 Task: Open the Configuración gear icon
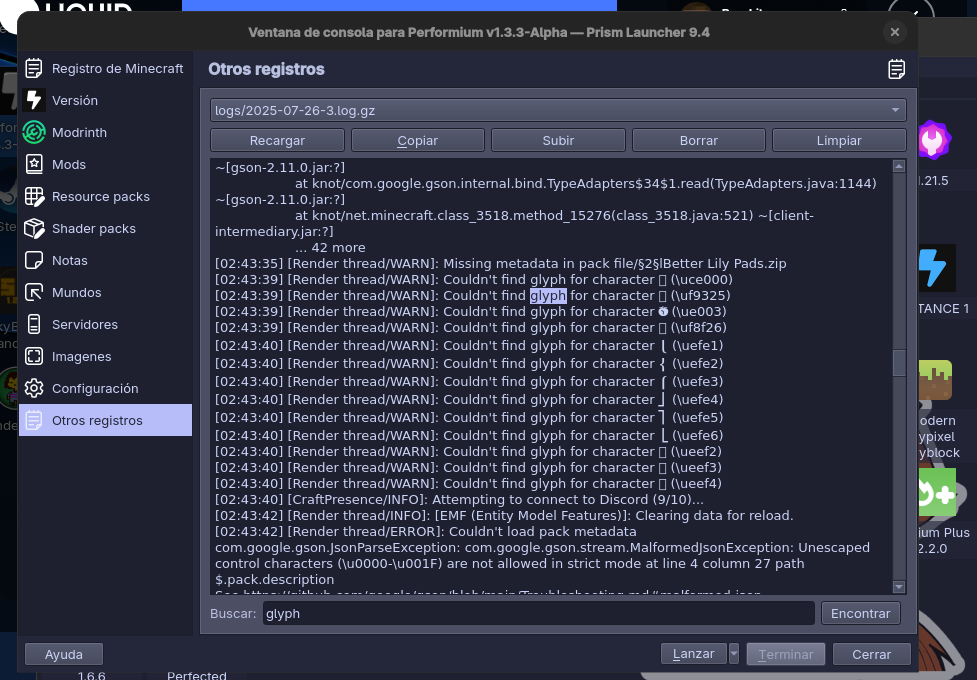pos(34,388)
